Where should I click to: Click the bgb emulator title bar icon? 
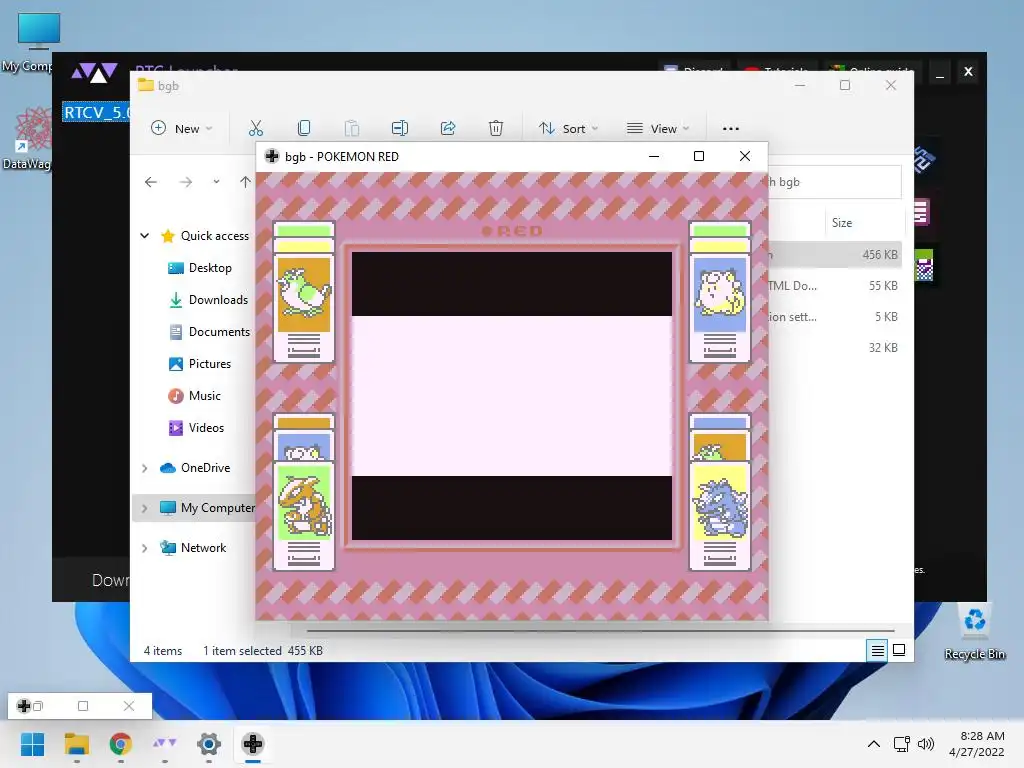click(x=272, y=156)
